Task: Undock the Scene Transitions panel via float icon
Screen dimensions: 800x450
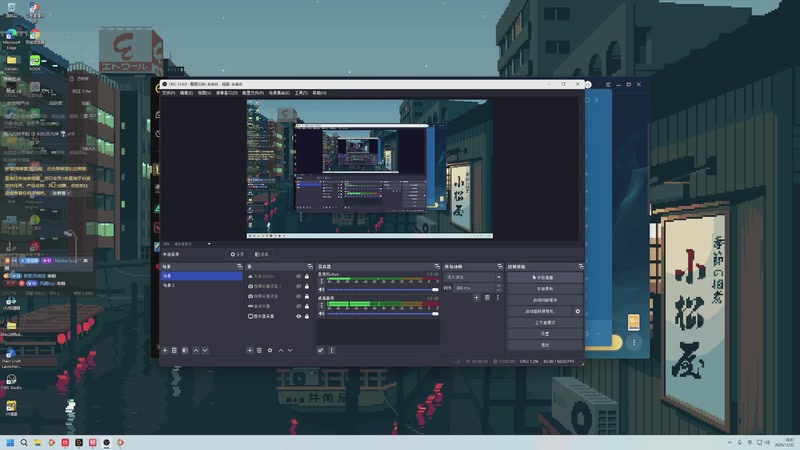Action: click(500, 266)
